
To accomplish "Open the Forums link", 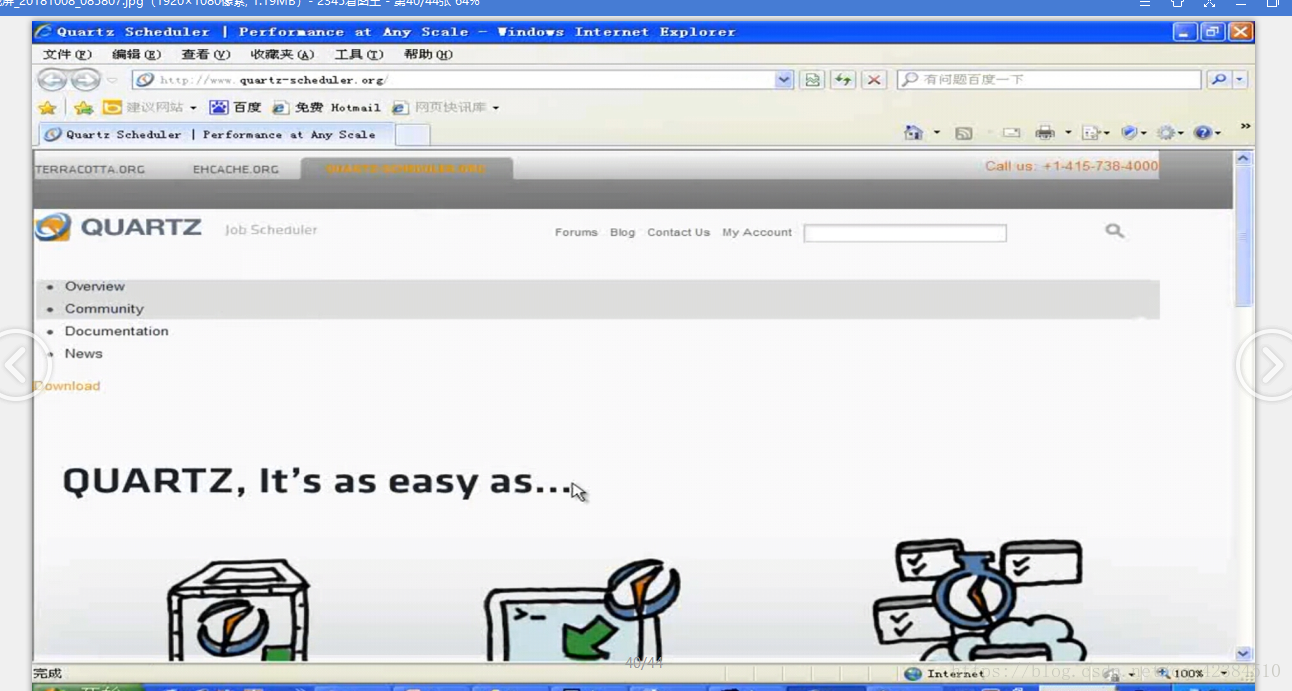I will point(576,232).
